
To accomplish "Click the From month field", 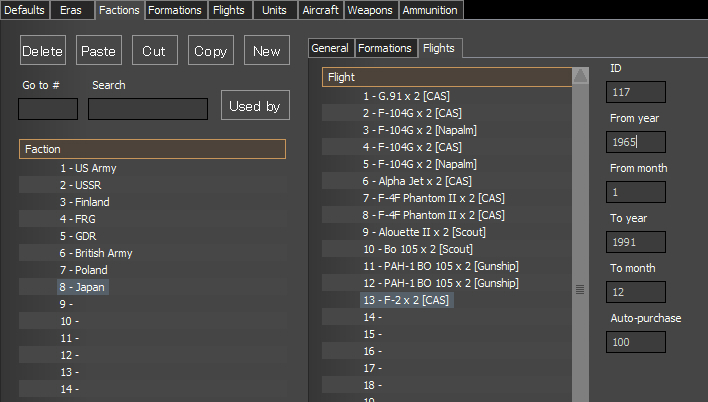I will [636, 192].
